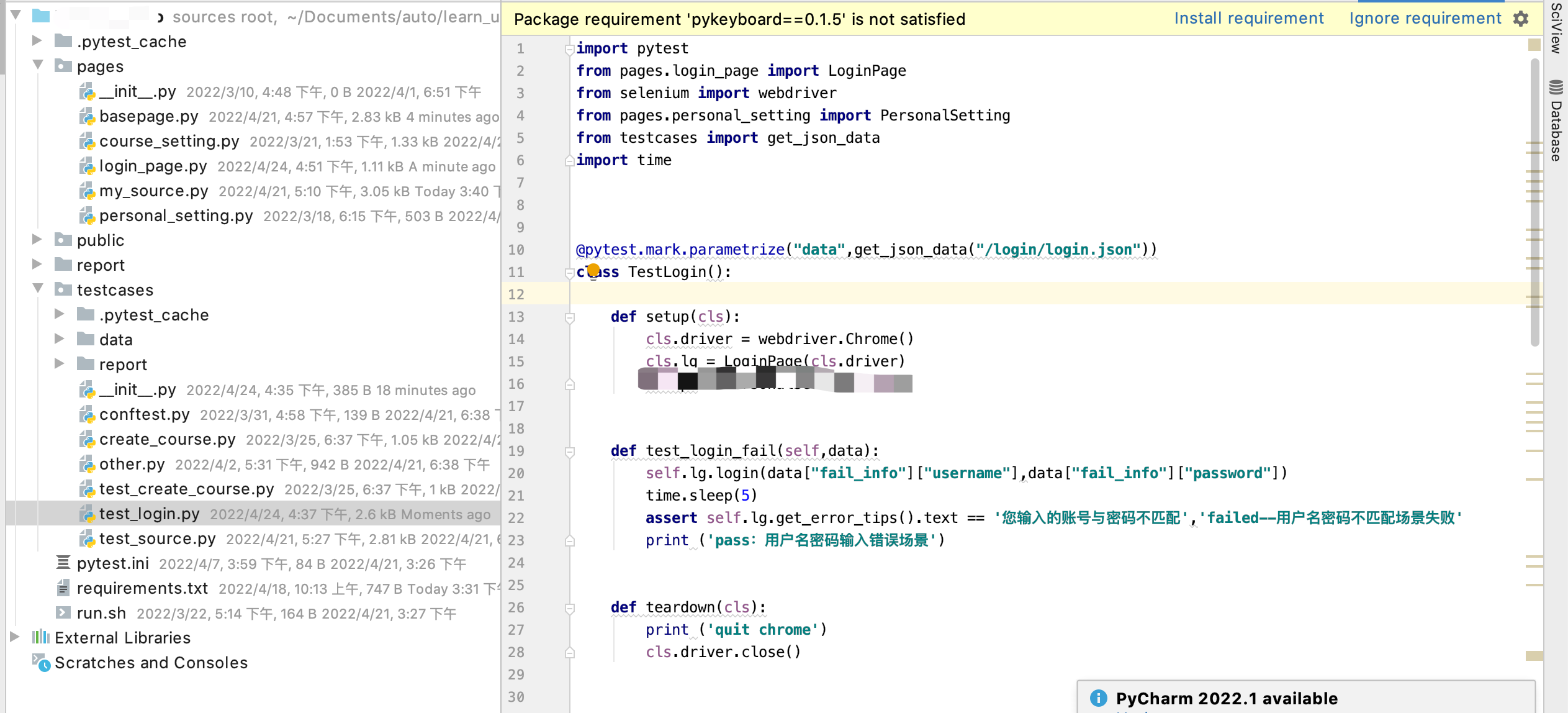Click the breakdown/fold icon on line 13
This screenshot has height=713, width=1568.
pos(567,316)
